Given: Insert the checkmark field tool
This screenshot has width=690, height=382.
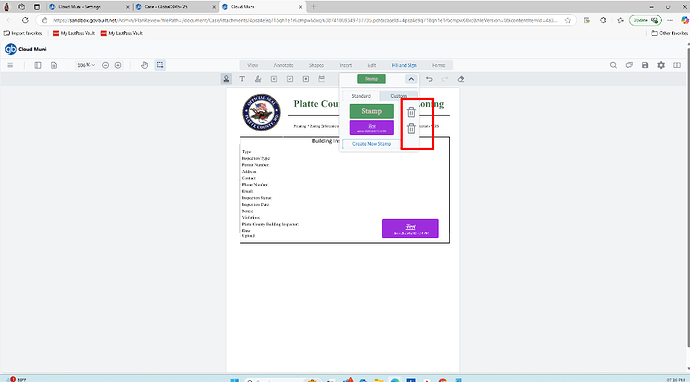Looking at the screenshot, I should 290,79.
